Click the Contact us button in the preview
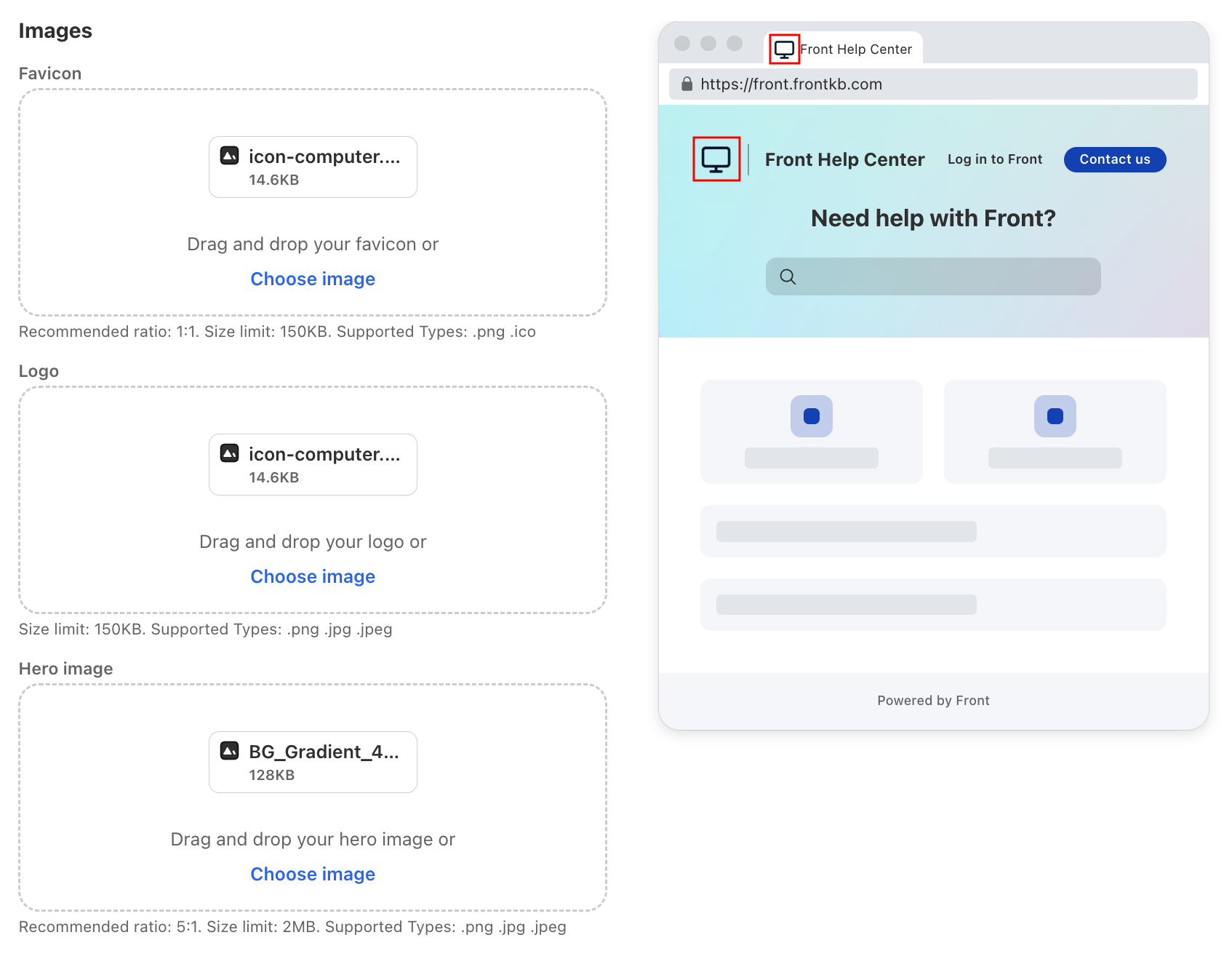 click(x=1115, y=159)
